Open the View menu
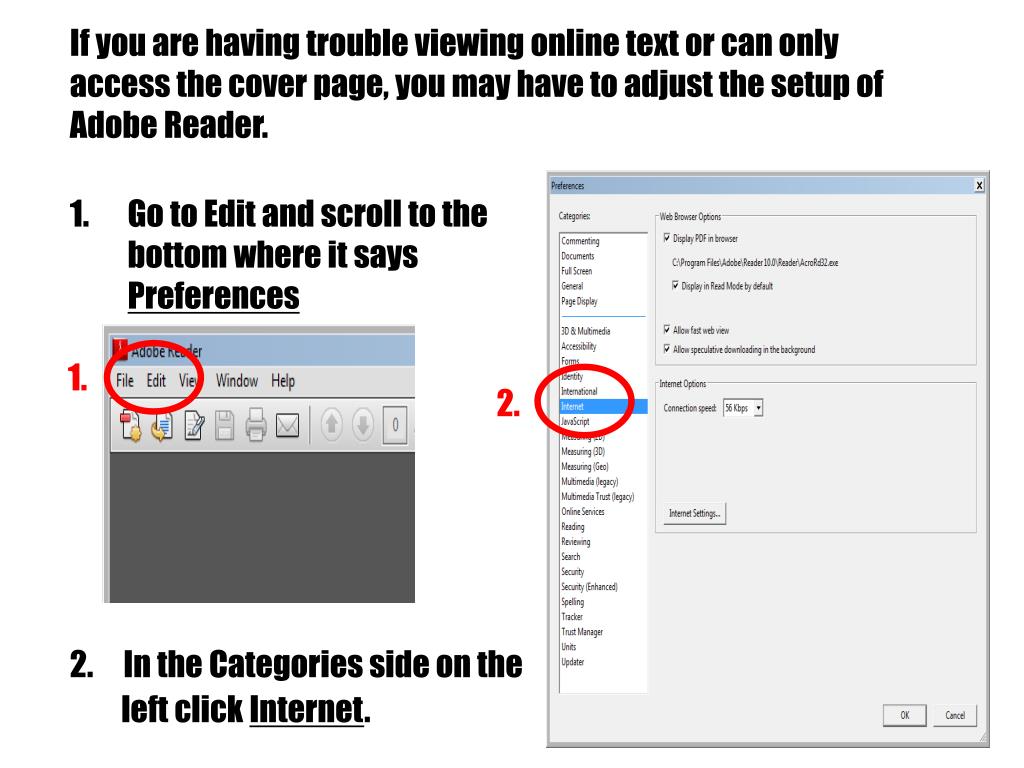This screenshot has height=768, width=1024. (x=188, y=381)
